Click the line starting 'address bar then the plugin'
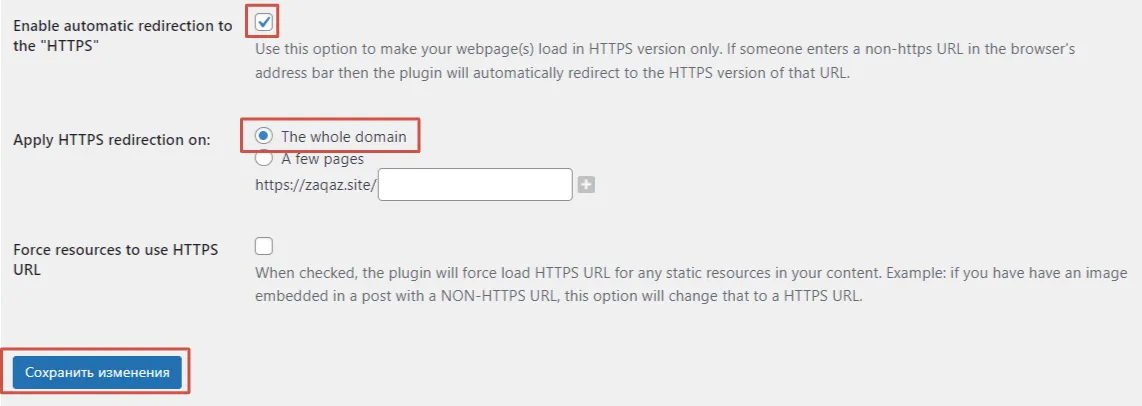Image resolution: width=1142 pixels, height=406 pixels. click(551, 74)
